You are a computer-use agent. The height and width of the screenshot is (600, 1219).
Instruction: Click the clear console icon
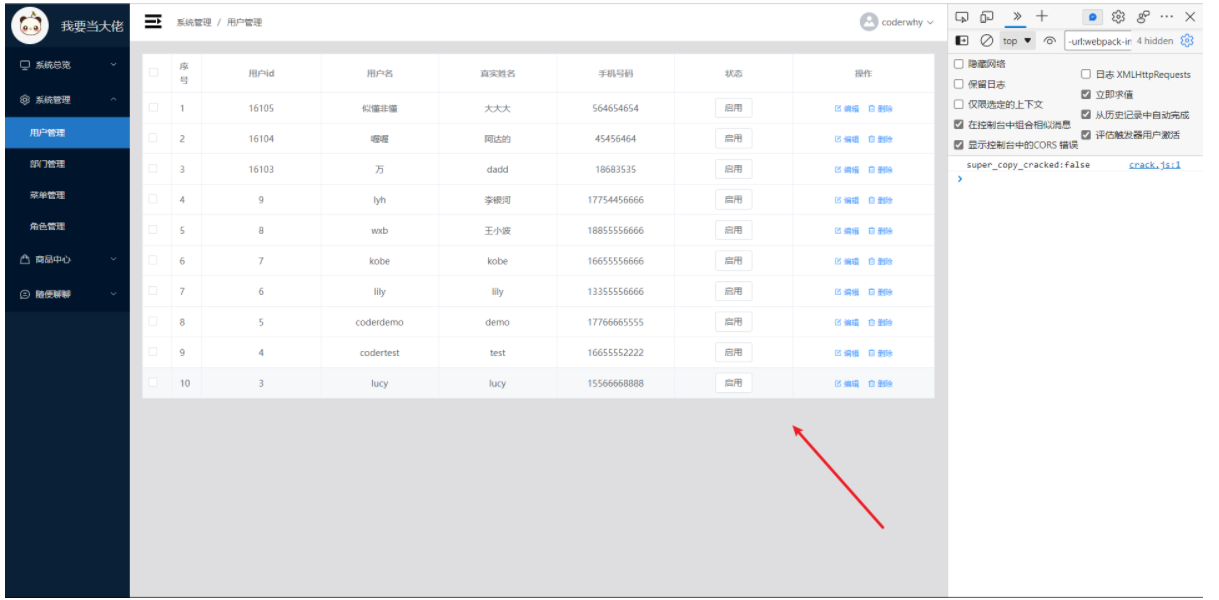click(x=986, y=41)
